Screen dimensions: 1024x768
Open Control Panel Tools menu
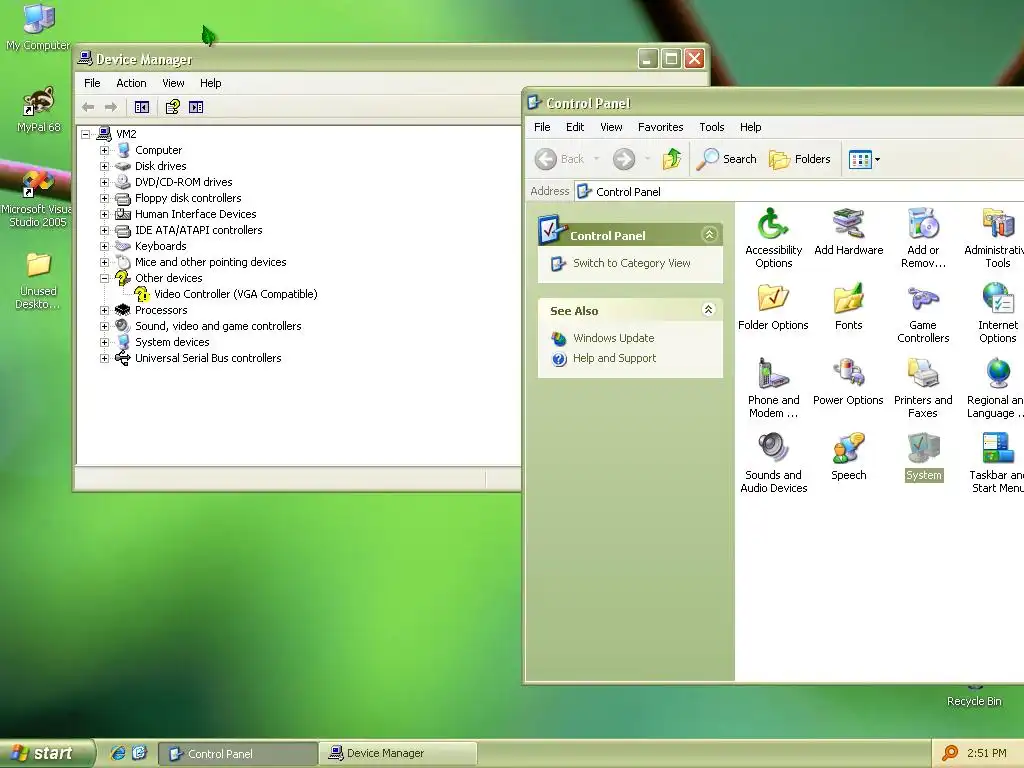coord(711,127)
